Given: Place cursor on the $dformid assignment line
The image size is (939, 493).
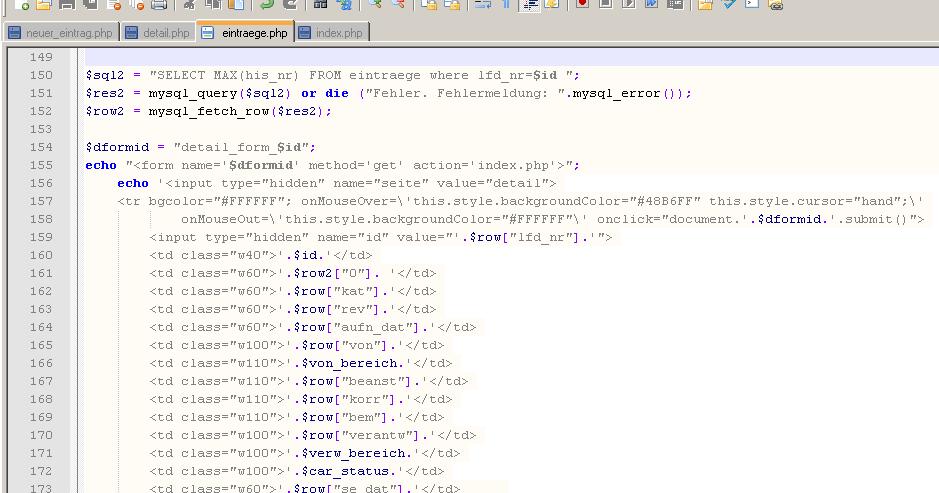Looking at the screenshot, I should point(200,147).
